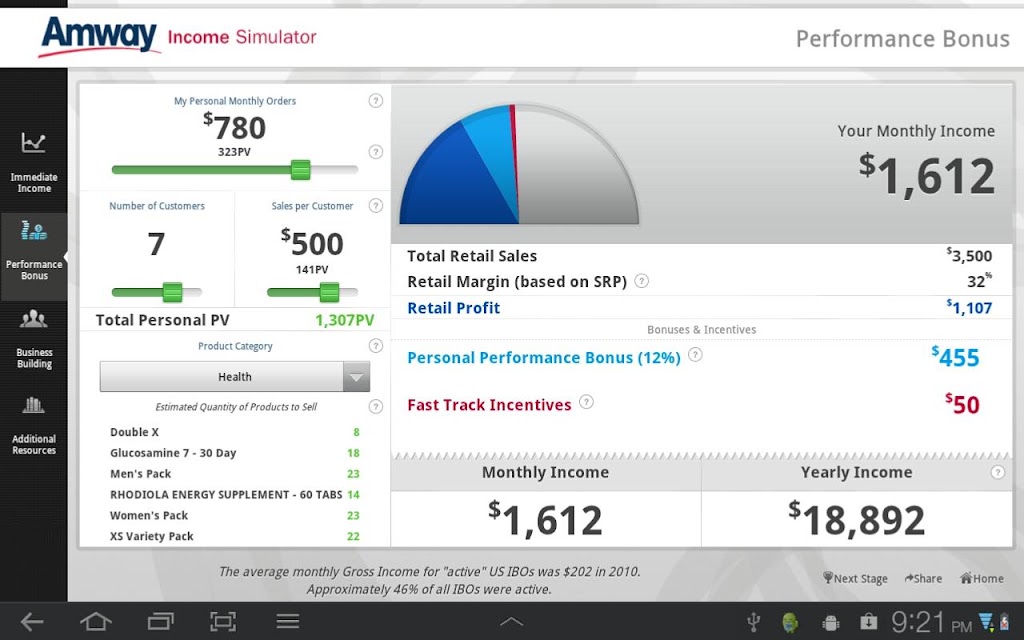Show help for Product Category

click(x=376, y=346)
